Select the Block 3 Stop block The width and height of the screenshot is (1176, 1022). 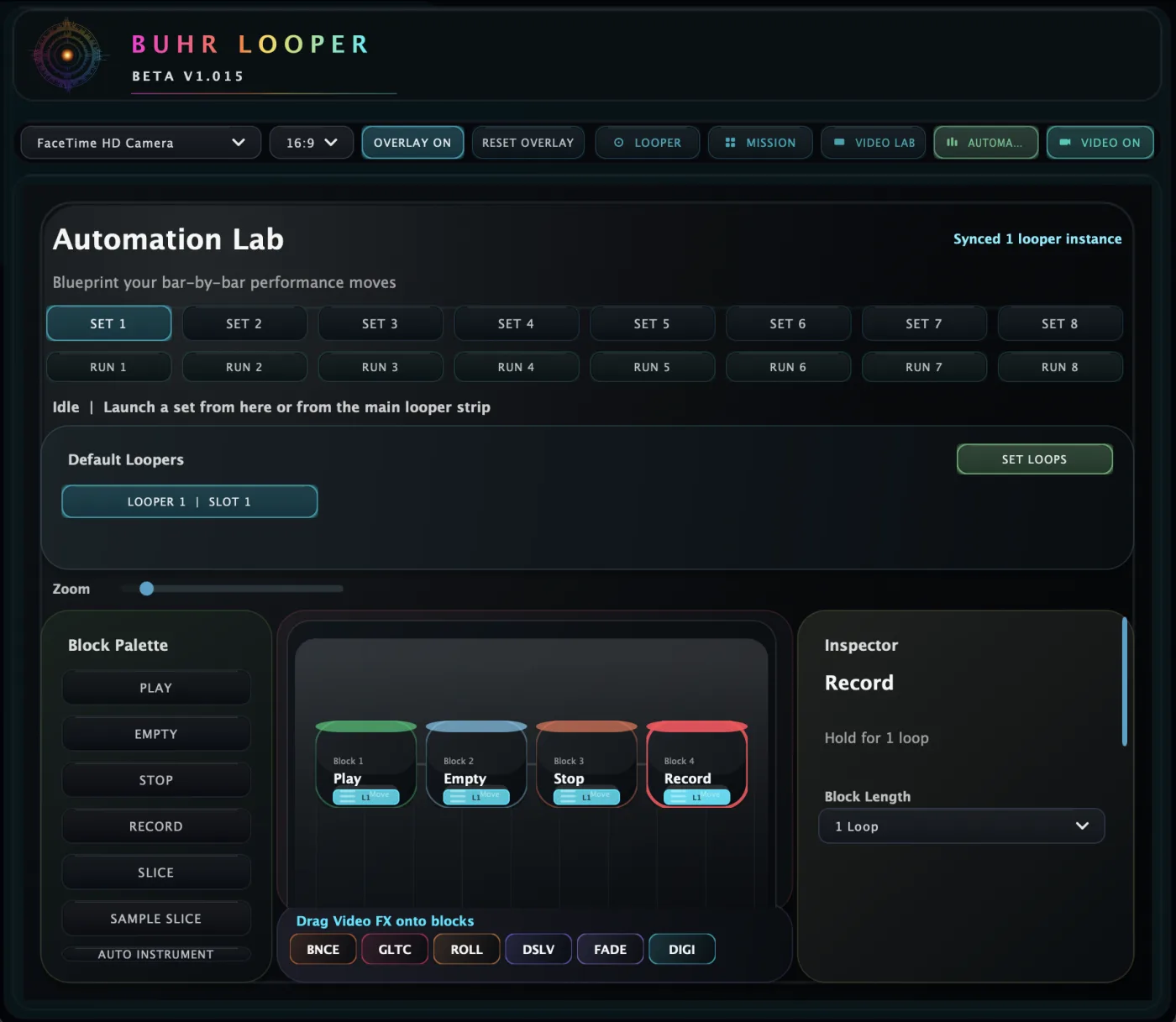click(x=586, y=764)
